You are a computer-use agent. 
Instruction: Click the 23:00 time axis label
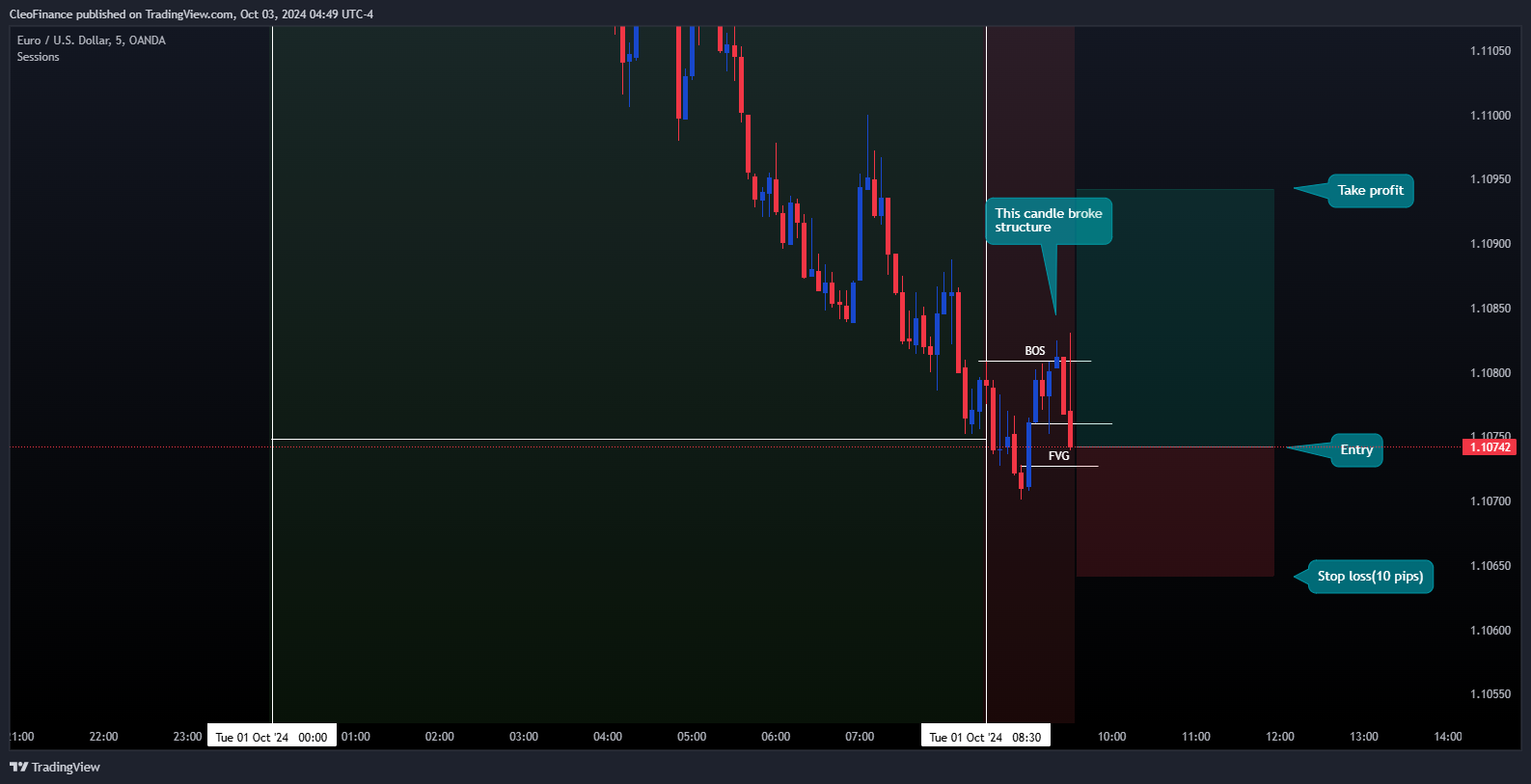[187, 737]
